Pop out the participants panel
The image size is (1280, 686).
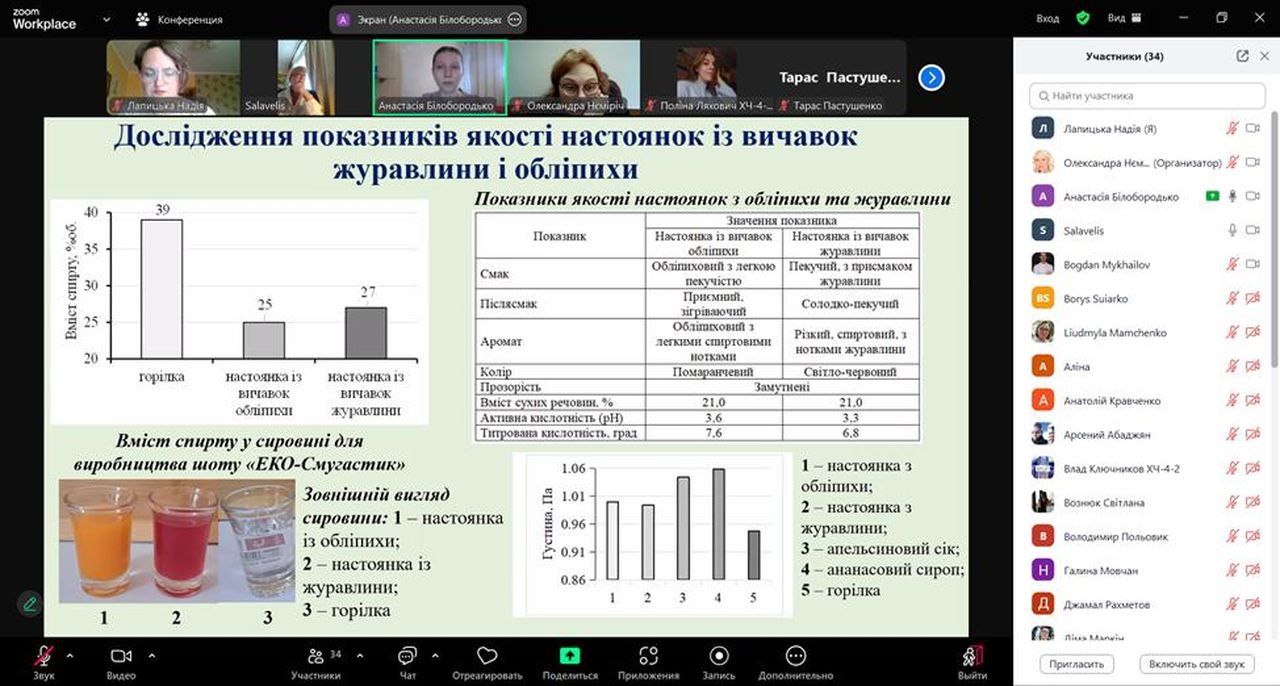(x=1242, y=56)
